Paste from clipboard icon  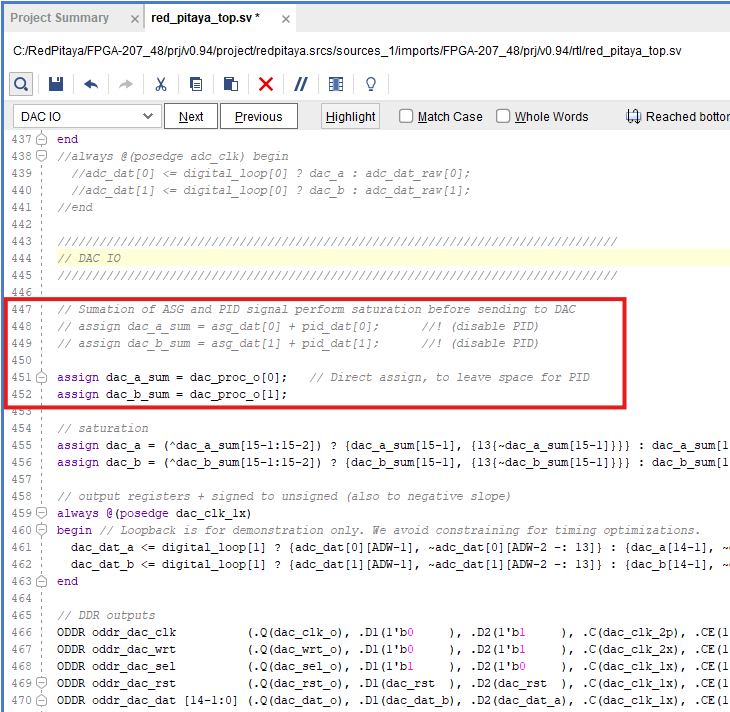pyautogui.click(x=231, y=84)
